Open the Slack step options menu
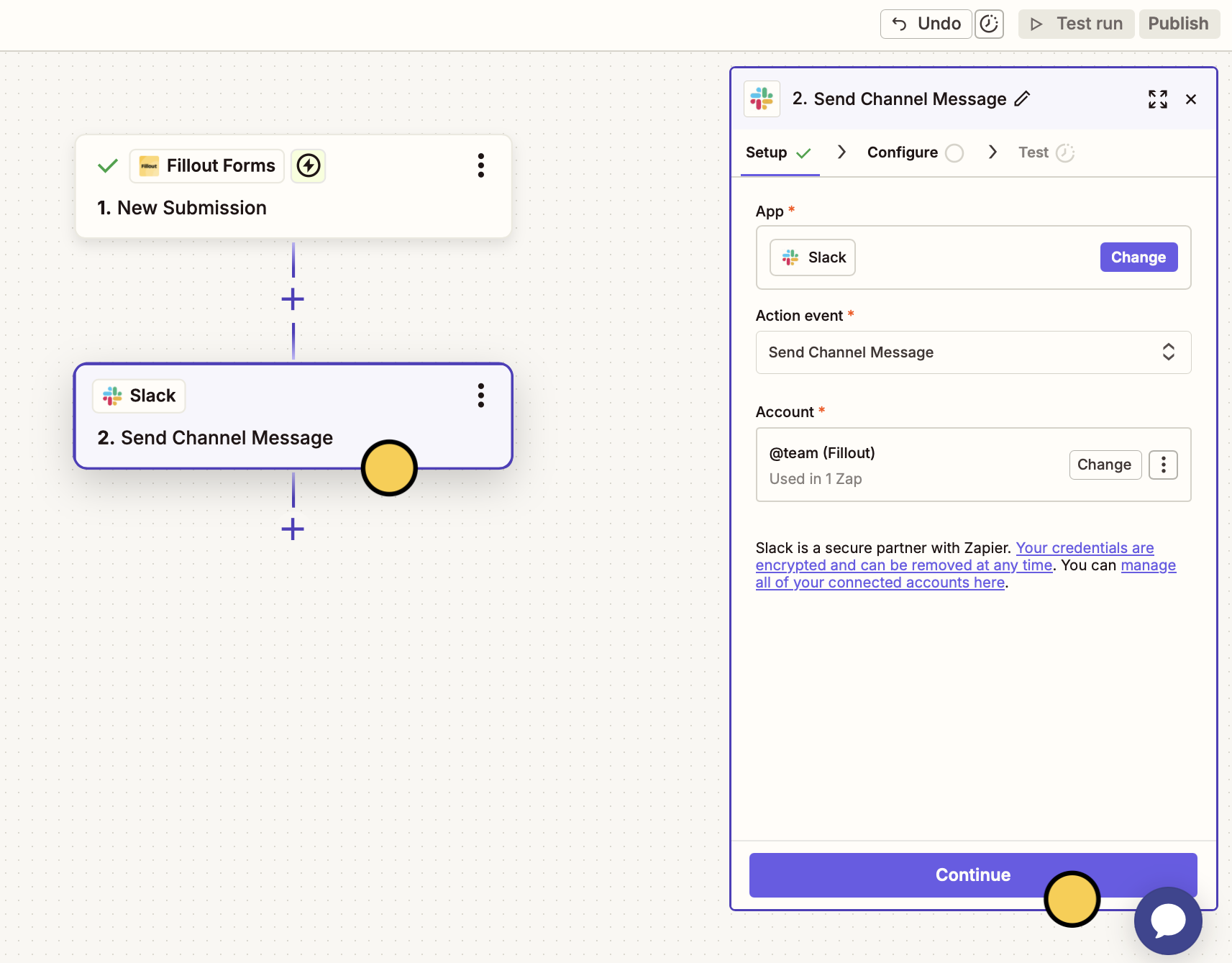Image resolution: width=1232 pixels, height=963 pixels. 481,396
